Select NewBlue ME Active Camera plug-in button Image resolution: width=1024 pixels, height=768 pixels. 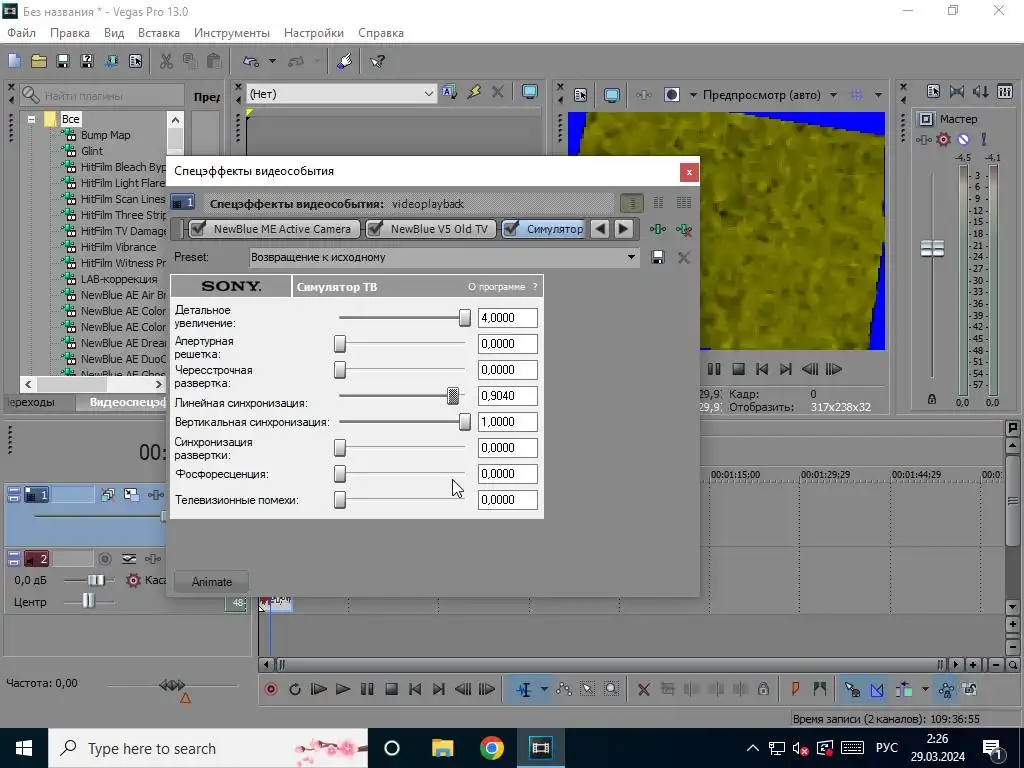coord(274,229)
